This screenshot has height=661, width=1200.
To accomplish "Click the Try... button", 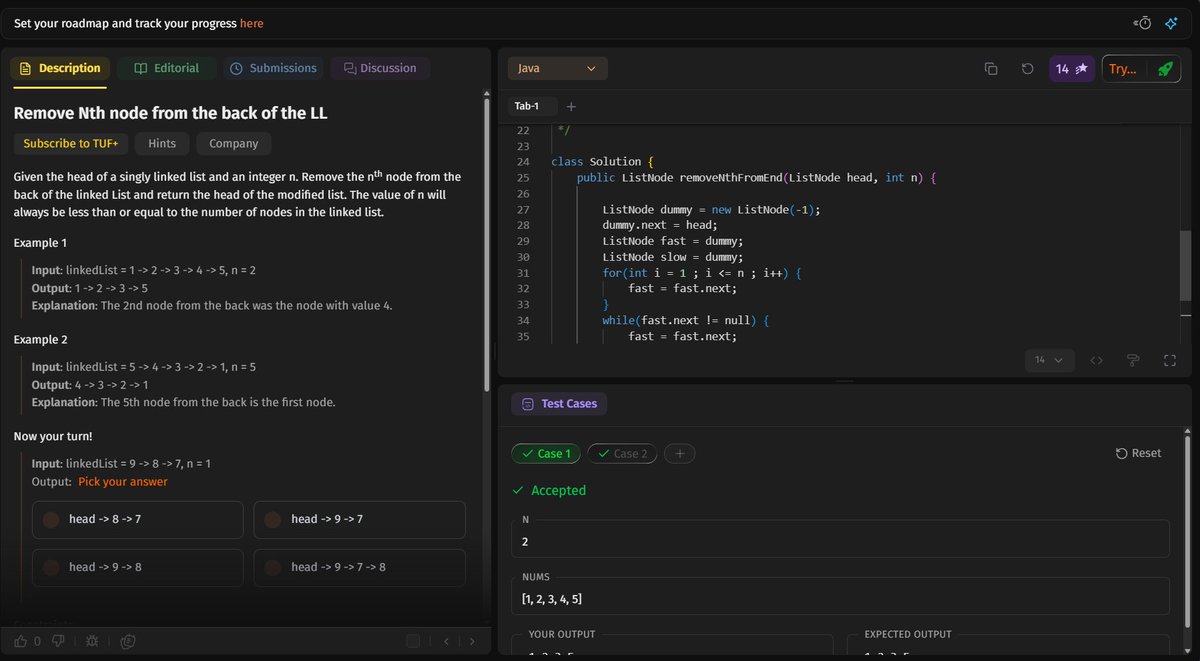I will 1123,69.
